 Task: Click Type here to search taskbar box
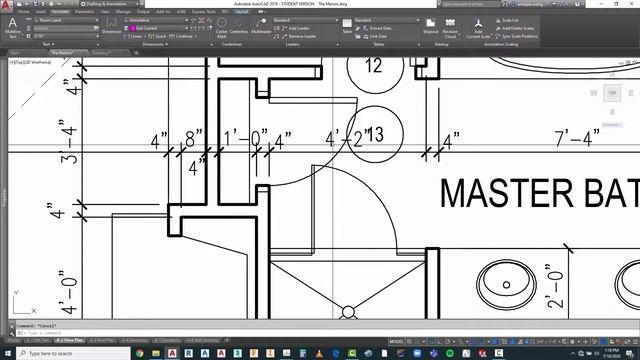click(x=73, y=353)
